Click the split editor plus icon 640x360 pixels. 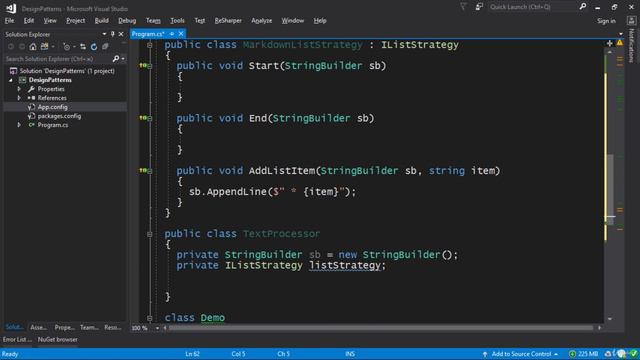[x=609, y=43]
